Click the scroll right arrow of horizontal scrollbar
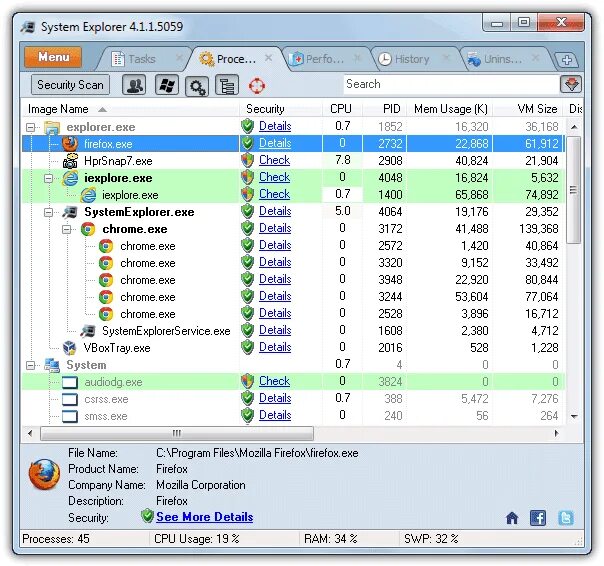The height and width of the screenshot is (566, 604). (x=557, y=433)
